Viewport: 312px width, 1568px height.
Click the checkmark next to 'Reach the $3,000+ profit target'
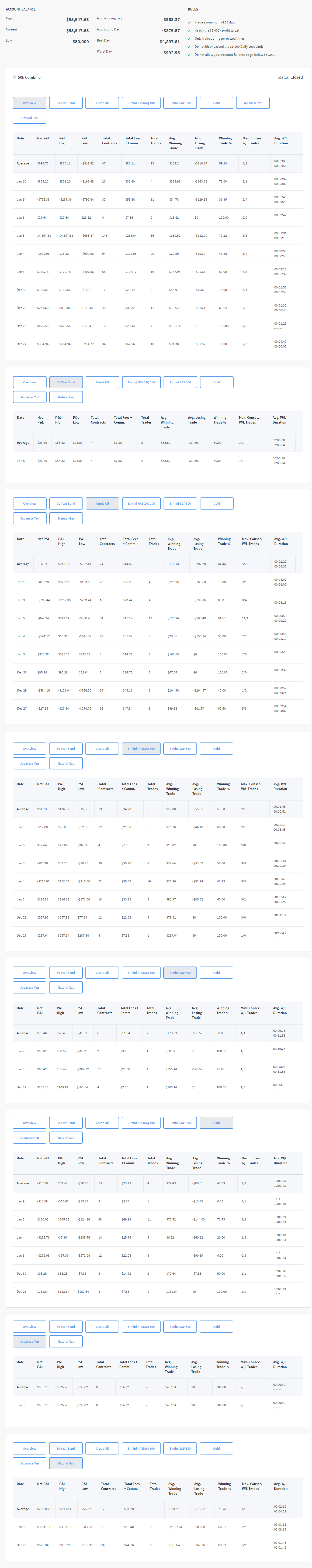pos(189,30)
